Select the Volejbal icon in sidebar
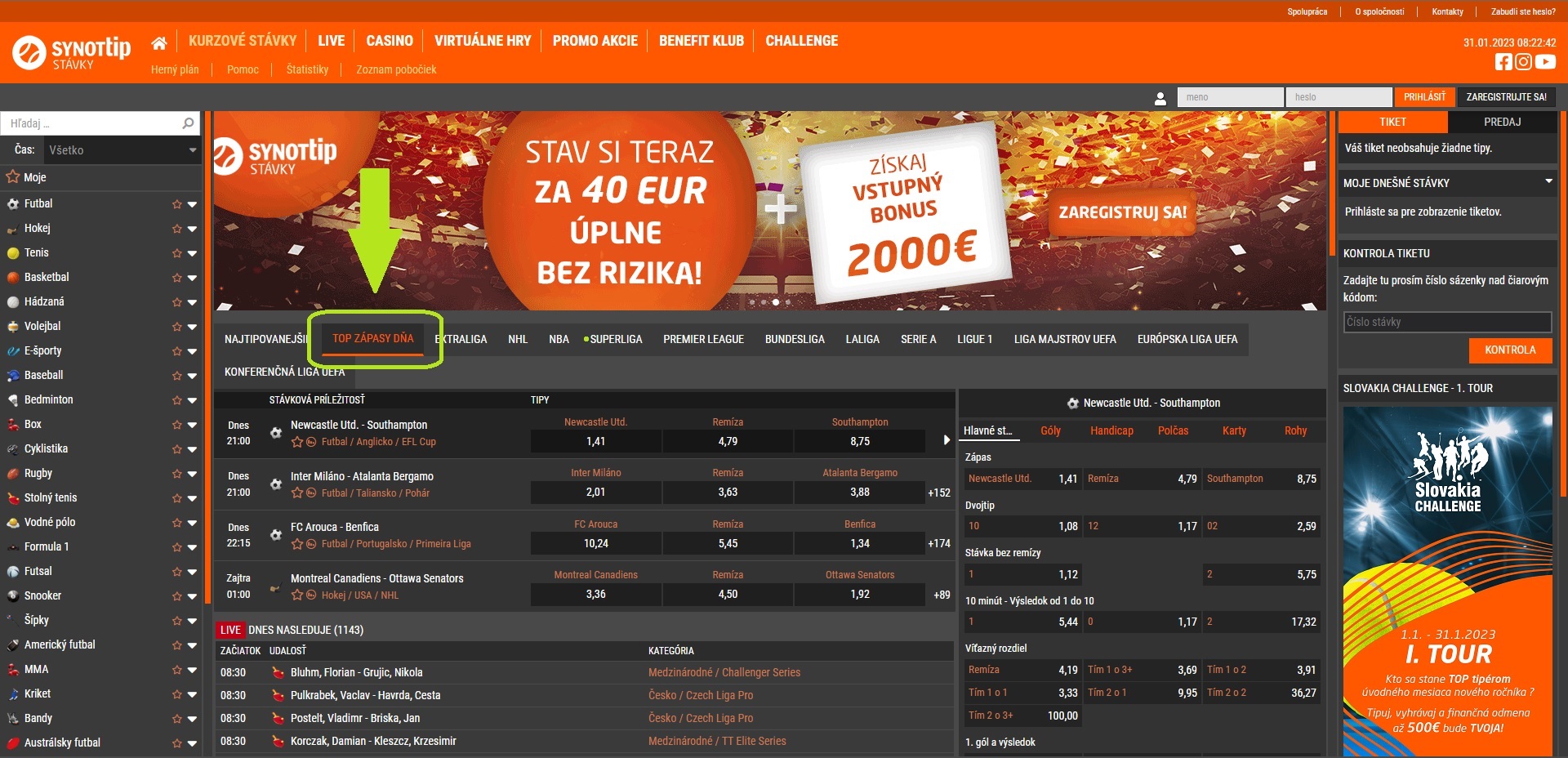The image size is (1568, 758). pos(13,327)
